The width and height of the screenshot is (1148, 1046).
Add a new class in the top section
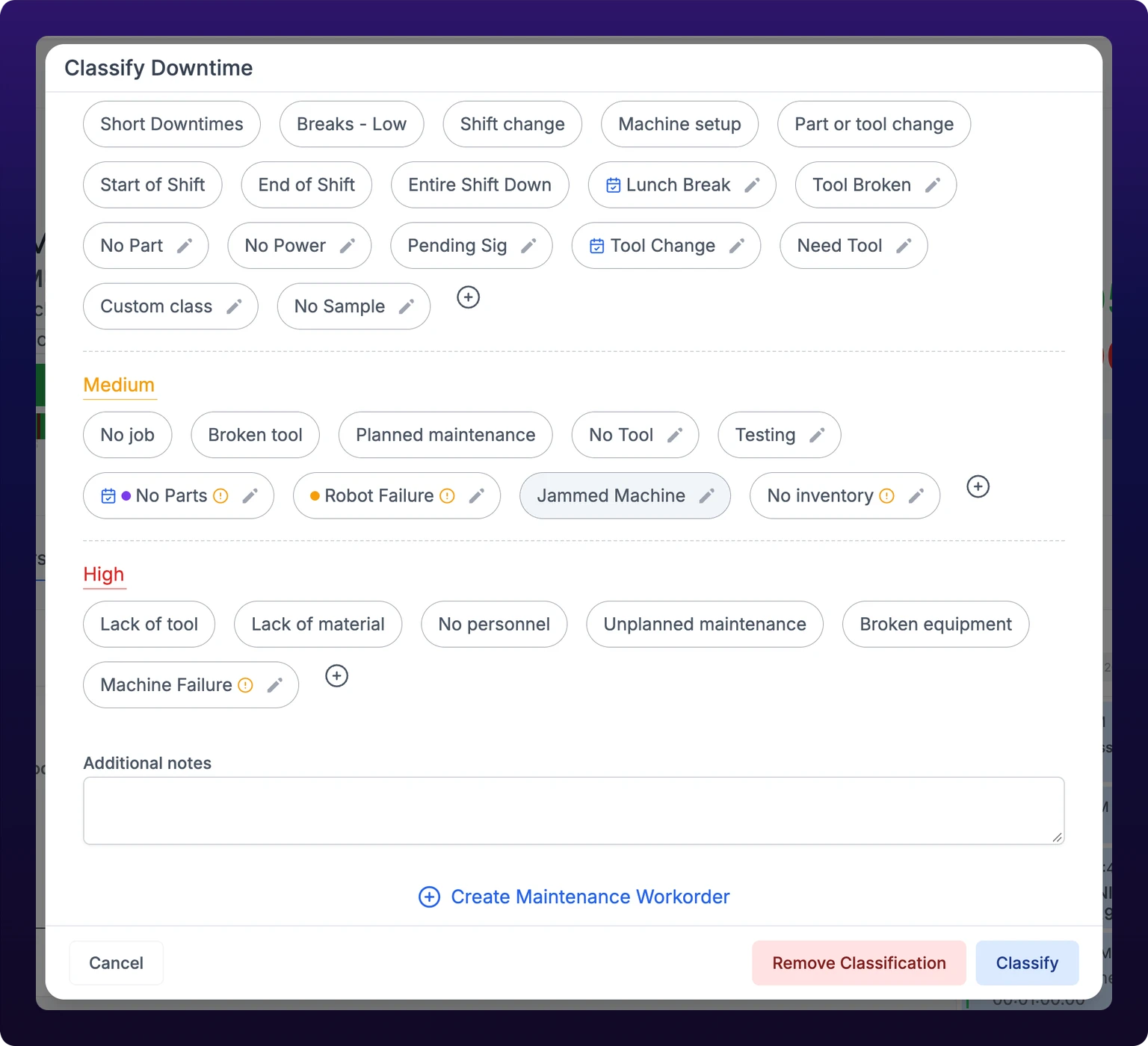[x=469, y=297]
